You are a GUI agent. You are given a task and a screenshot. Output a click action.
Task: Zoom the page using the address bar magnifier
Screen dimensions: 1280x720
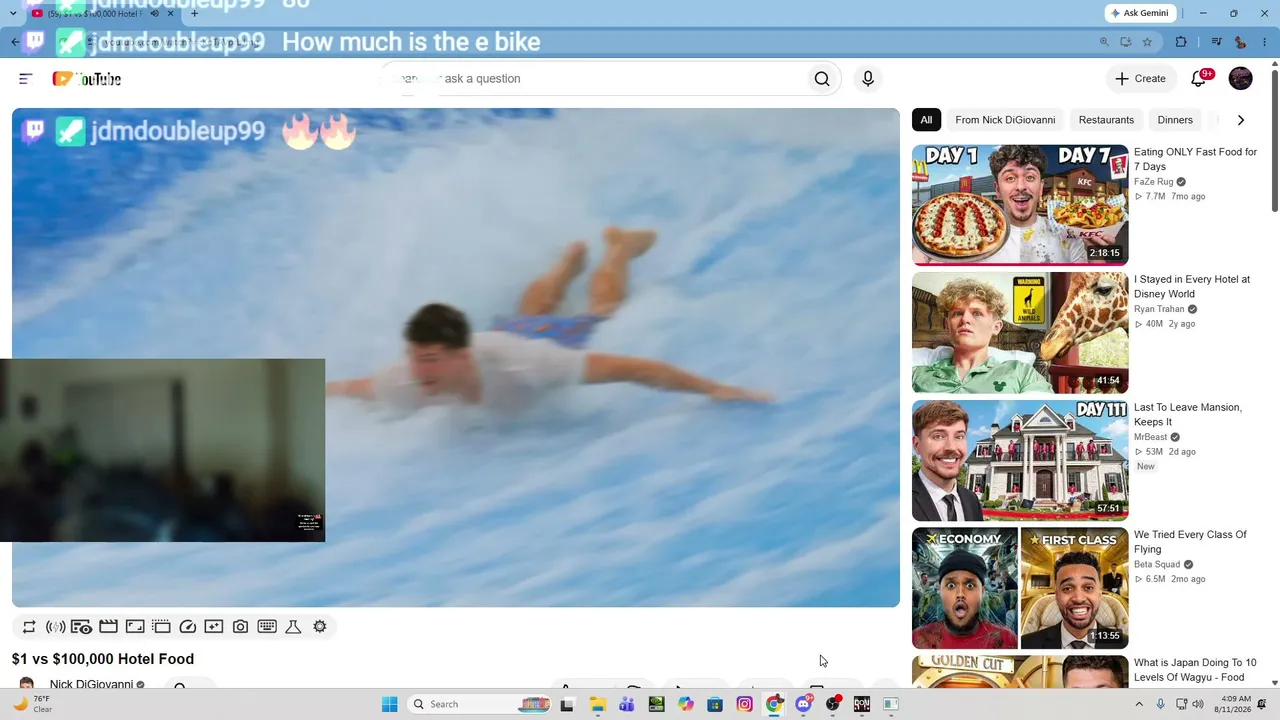1104,42
